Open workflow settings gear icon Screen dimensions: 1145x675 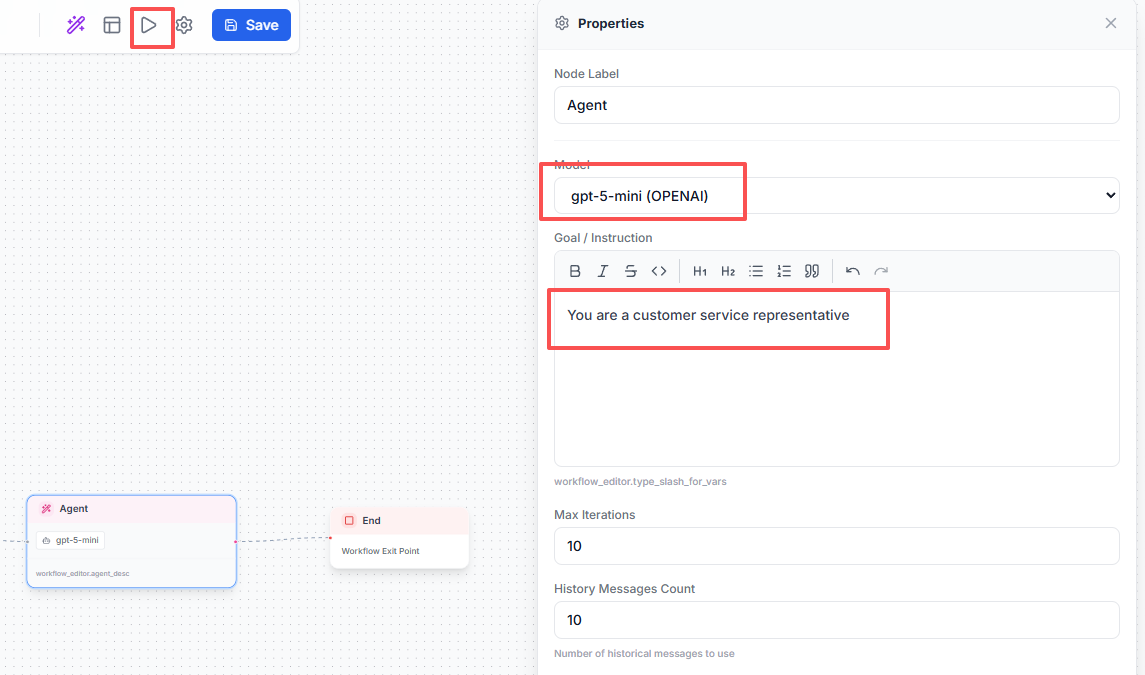(184, 25)
